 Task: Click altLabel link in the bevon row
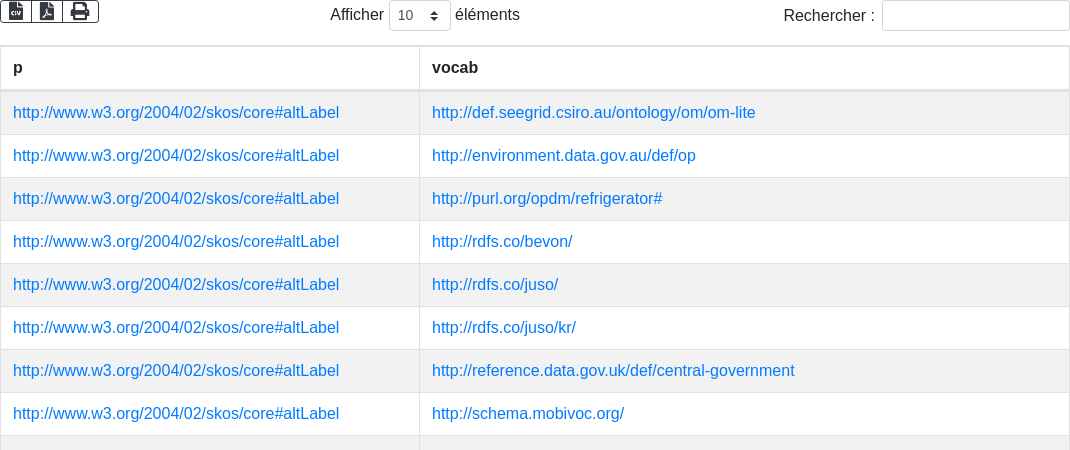pyautogui.click(x=176, y=242)
